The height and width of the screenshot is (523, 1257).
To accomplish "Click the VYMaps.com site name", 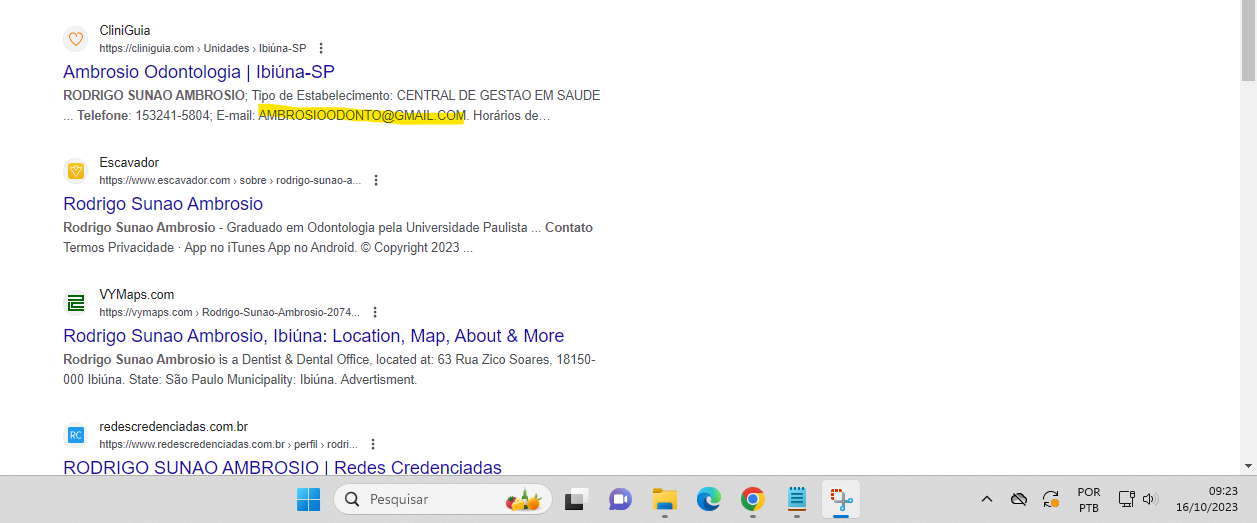I will click(x=137, y=295).
